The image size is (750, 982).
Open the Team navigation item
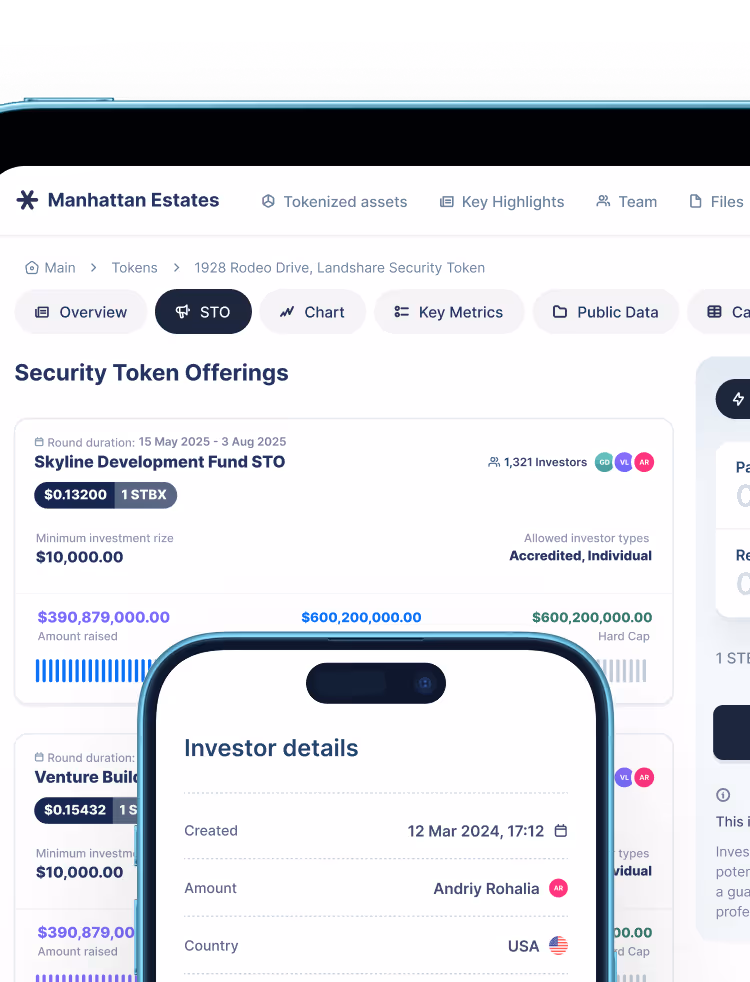[627, 202]
